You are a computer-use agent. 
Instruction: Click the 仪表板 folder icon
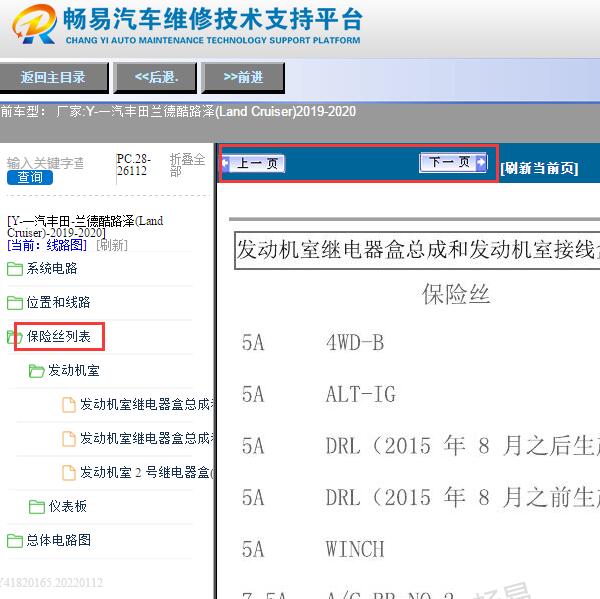[x=37, y=507]
